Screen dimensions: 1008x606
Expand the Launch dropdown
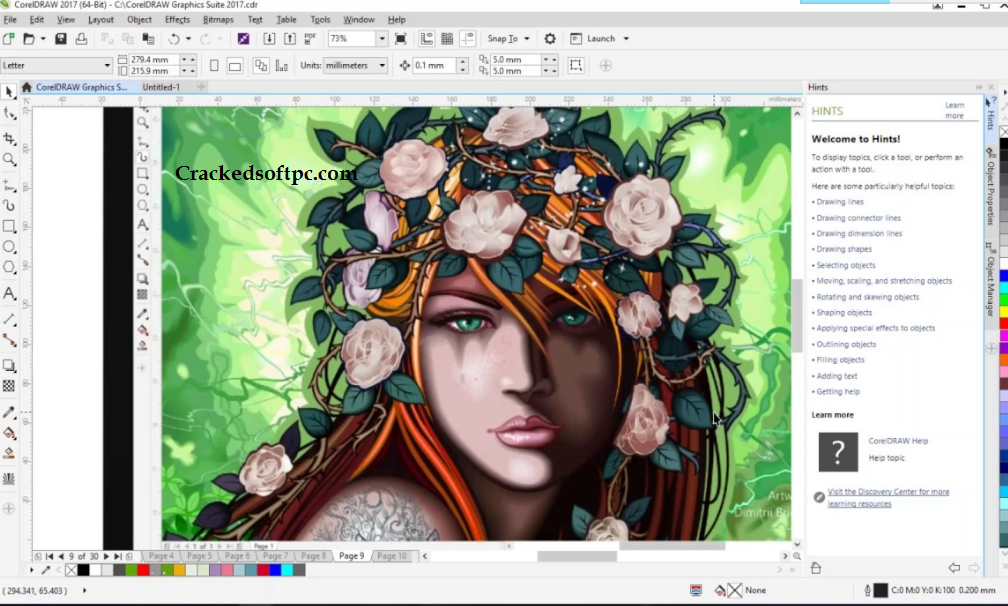click(x=626, y=39)
